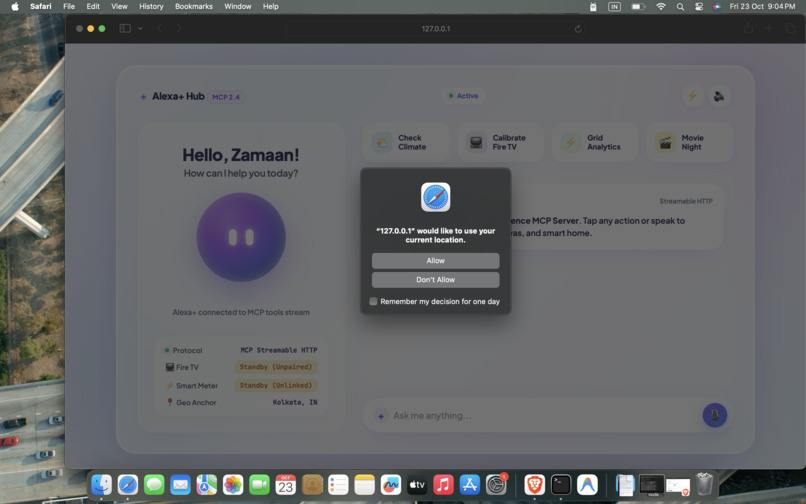
Task: Open Freeform from the Dock
Action: coord(391,484)
